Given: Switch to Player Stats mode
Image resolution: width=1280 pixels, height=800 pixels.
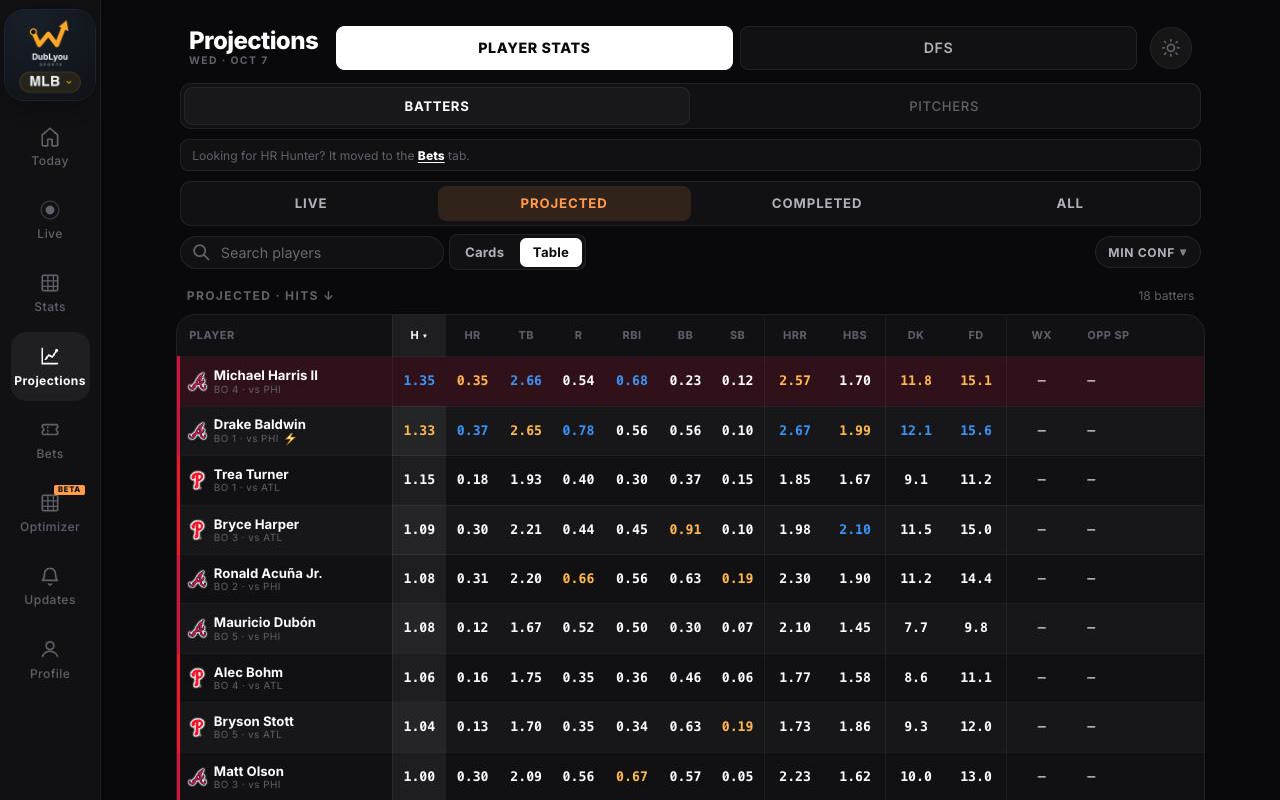Looking at the screenshot, I should coord(534,48).
